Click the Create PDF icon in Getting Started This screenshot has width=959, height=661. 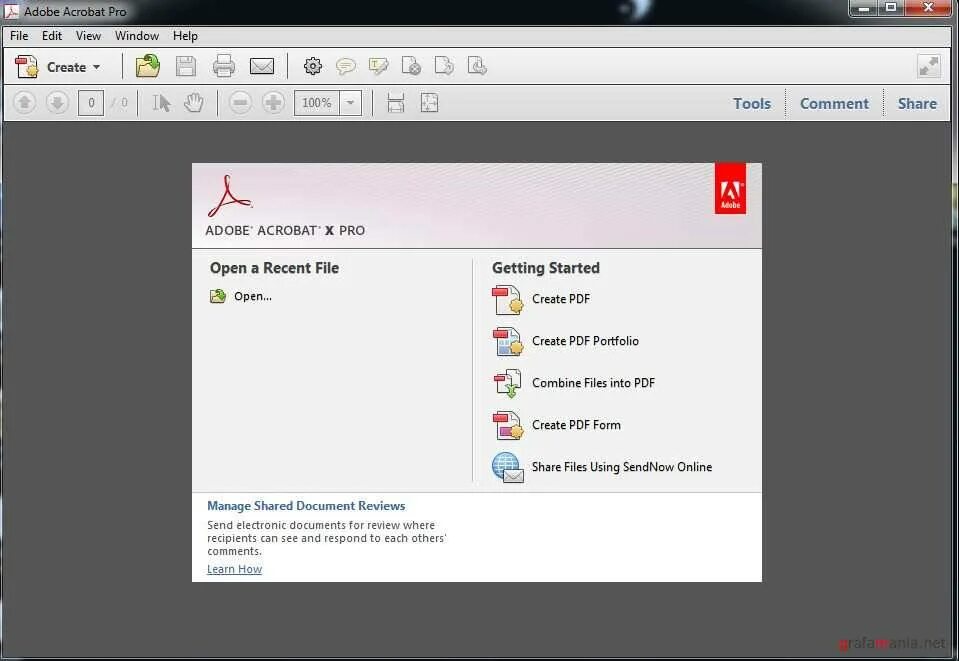pos(508,300)
